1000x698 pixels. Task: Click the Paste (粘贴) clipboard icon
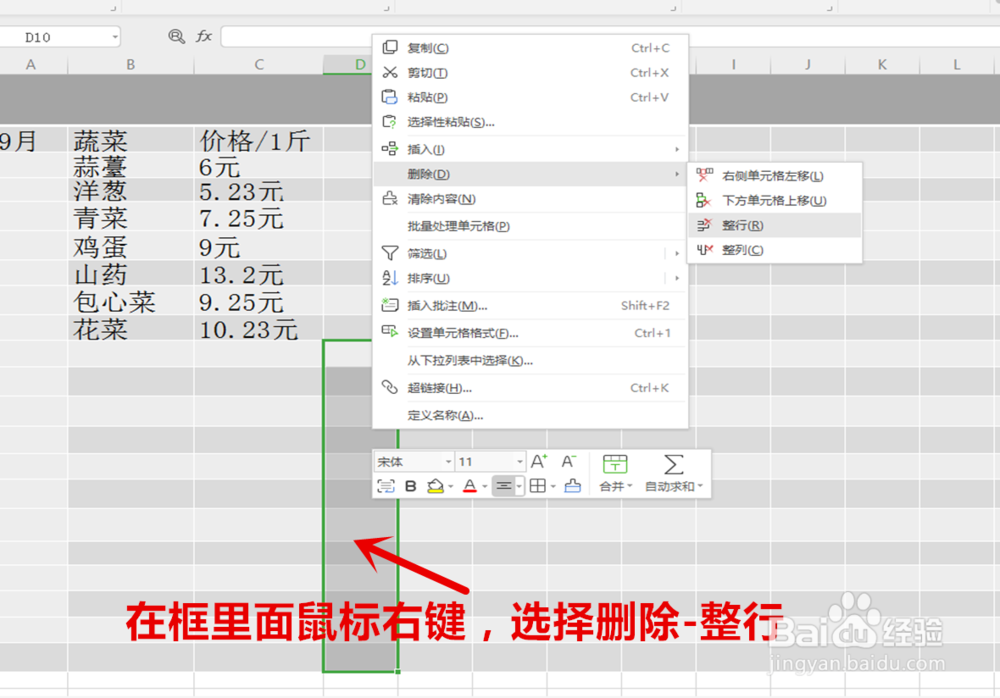(389, 97)
